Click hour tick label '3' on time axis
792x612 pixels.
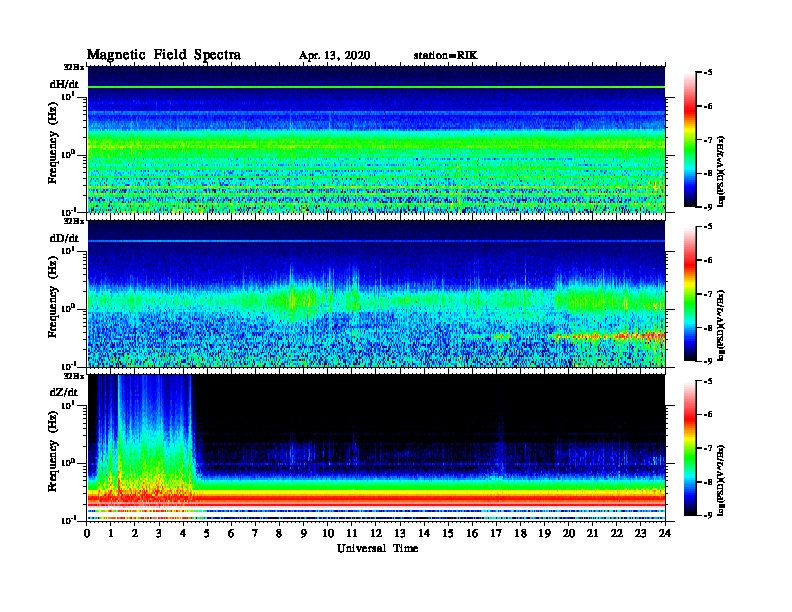[159, 533]
